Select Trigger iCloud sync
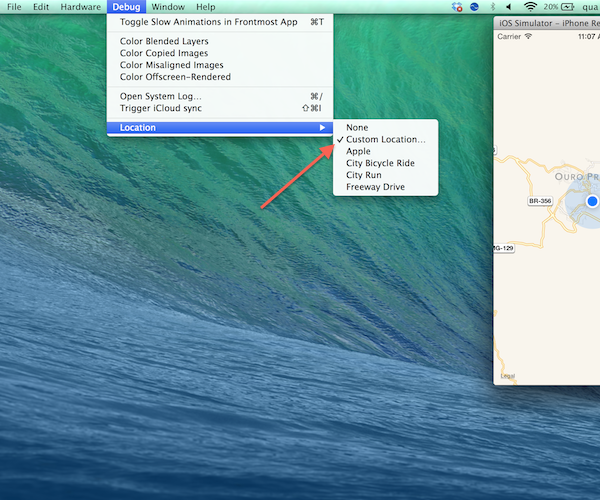 [220, 108]
